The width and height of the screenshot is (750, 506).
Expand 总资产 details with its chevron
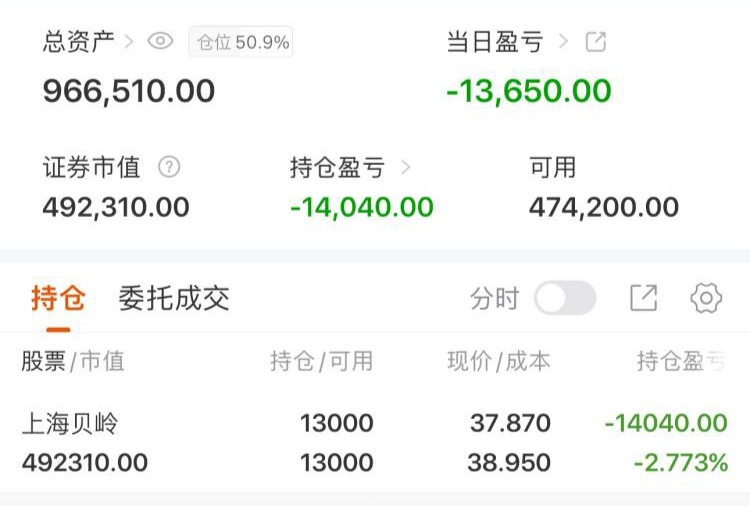point(128,42)
